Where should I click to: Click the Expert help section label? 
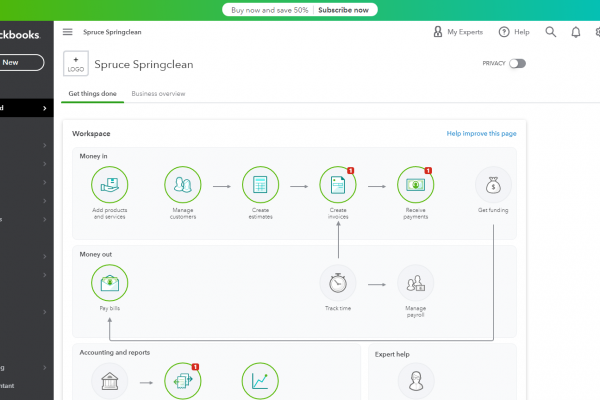pyautogui.click(x=392, y=354)
